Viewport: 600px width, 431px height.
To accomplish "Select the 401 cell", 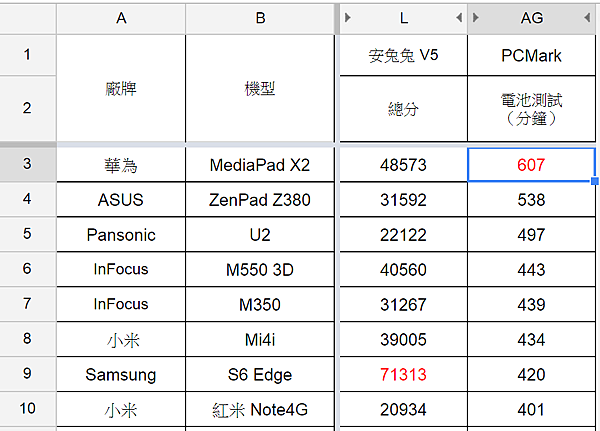I will [x=532, y=410].
